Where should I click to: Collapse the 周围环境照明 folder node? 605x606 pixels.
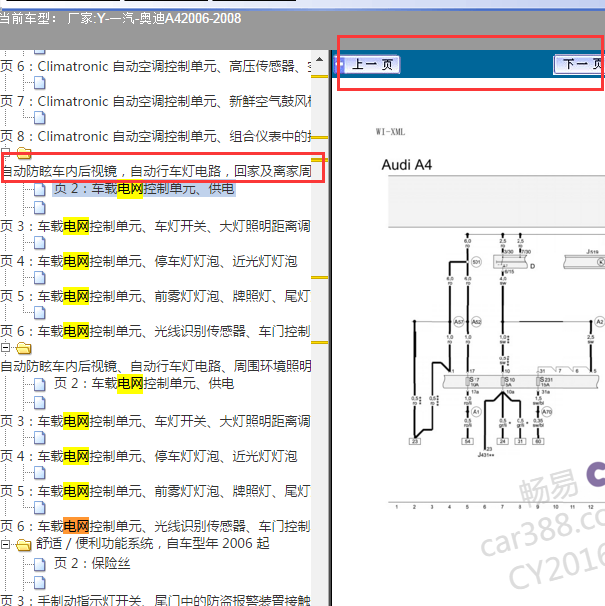pyautogui.click(x=5, y=347)
